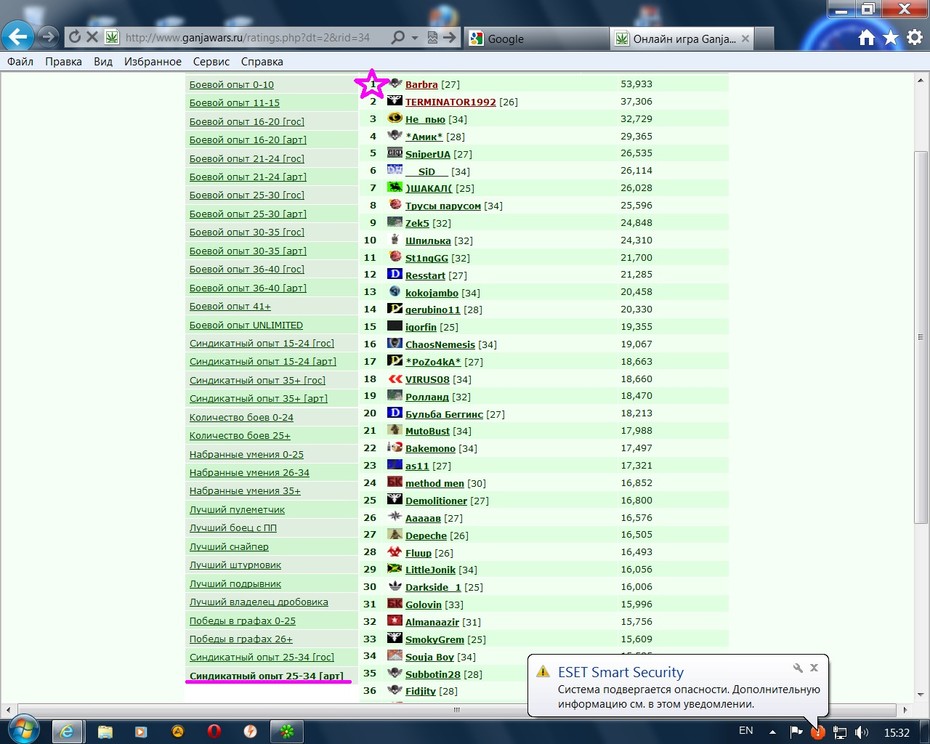The height and width of the screenshot is (744, 930).
Task: Click the search magnifier in the address bar
Action: pyautogui.click(x=398, y=37)
